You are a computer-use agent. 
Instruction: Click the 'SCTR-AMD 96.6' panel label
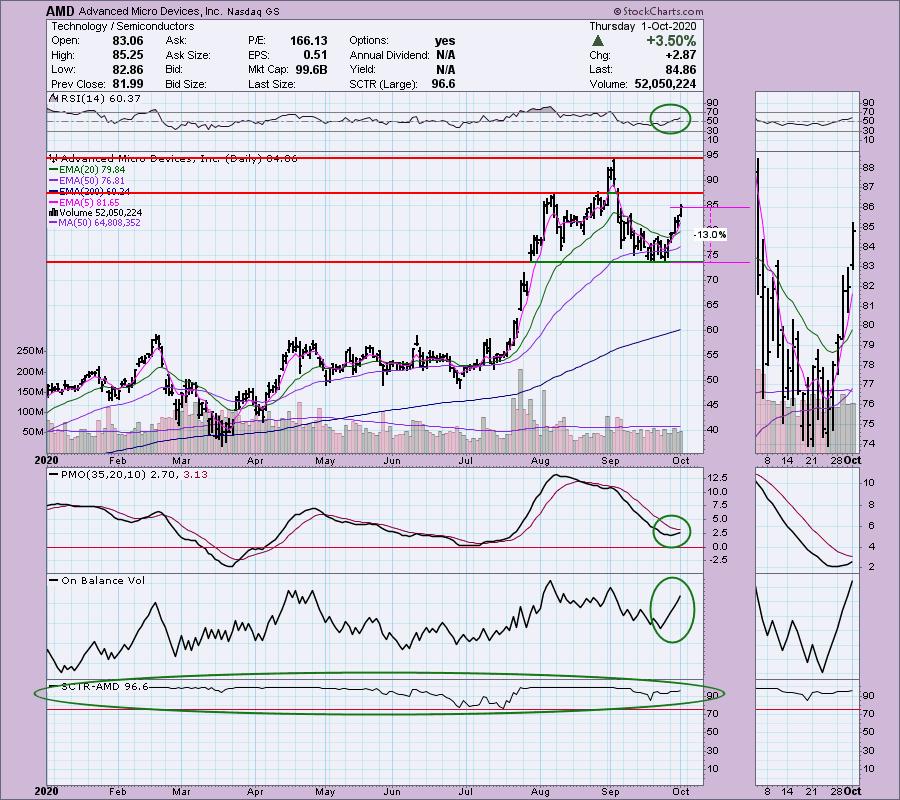(x=104, y=686)
